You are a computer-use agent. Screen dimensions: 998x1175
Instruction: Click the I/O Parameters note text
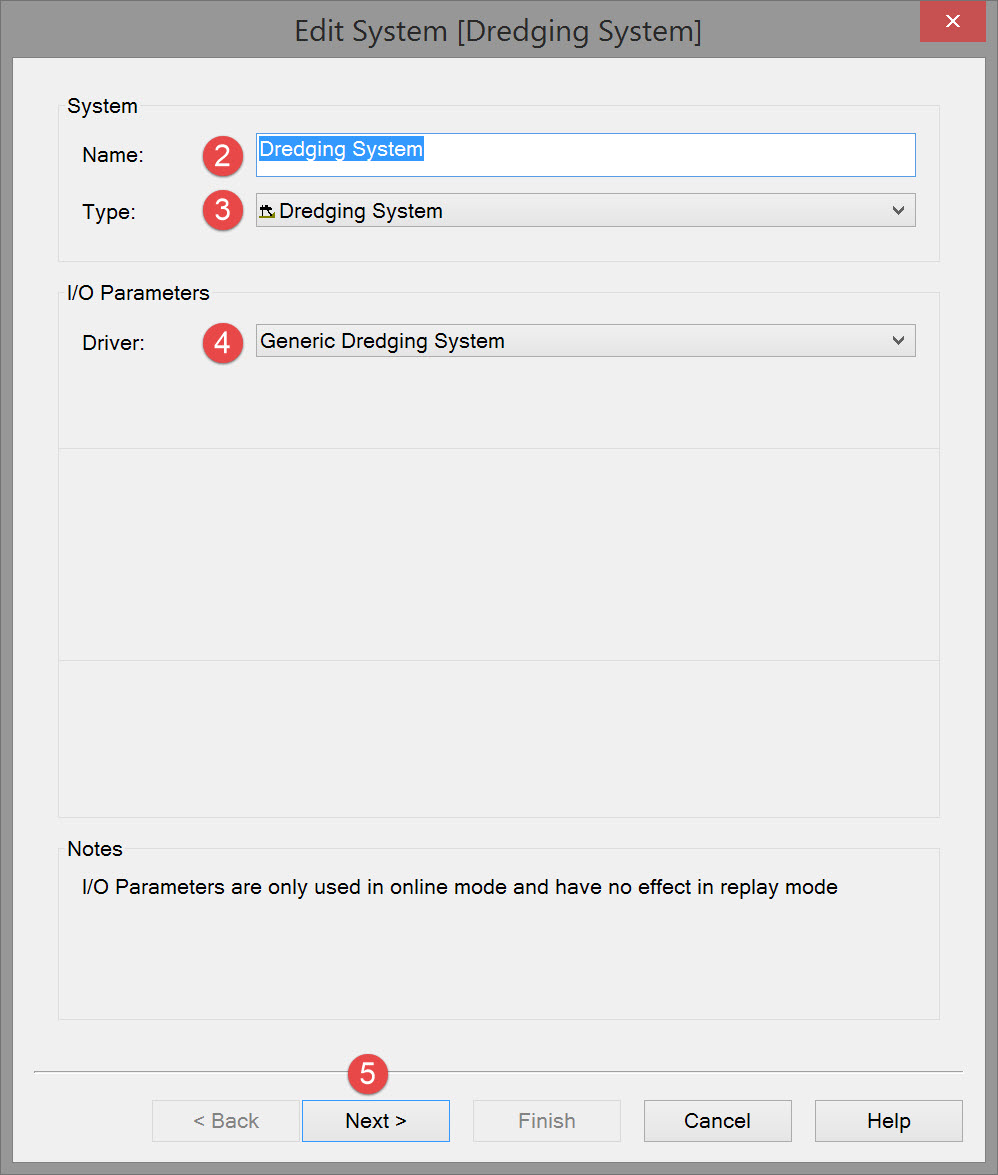(x=459, y=887)
